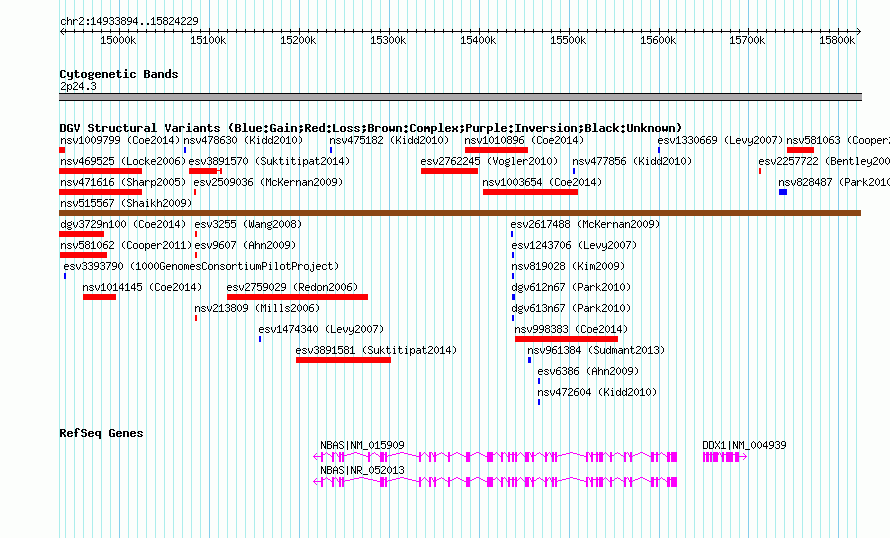Click the chr2:14933894..15824229 coordinates text
This screenshot has height=538, width=890.
[x=129, y=21]
